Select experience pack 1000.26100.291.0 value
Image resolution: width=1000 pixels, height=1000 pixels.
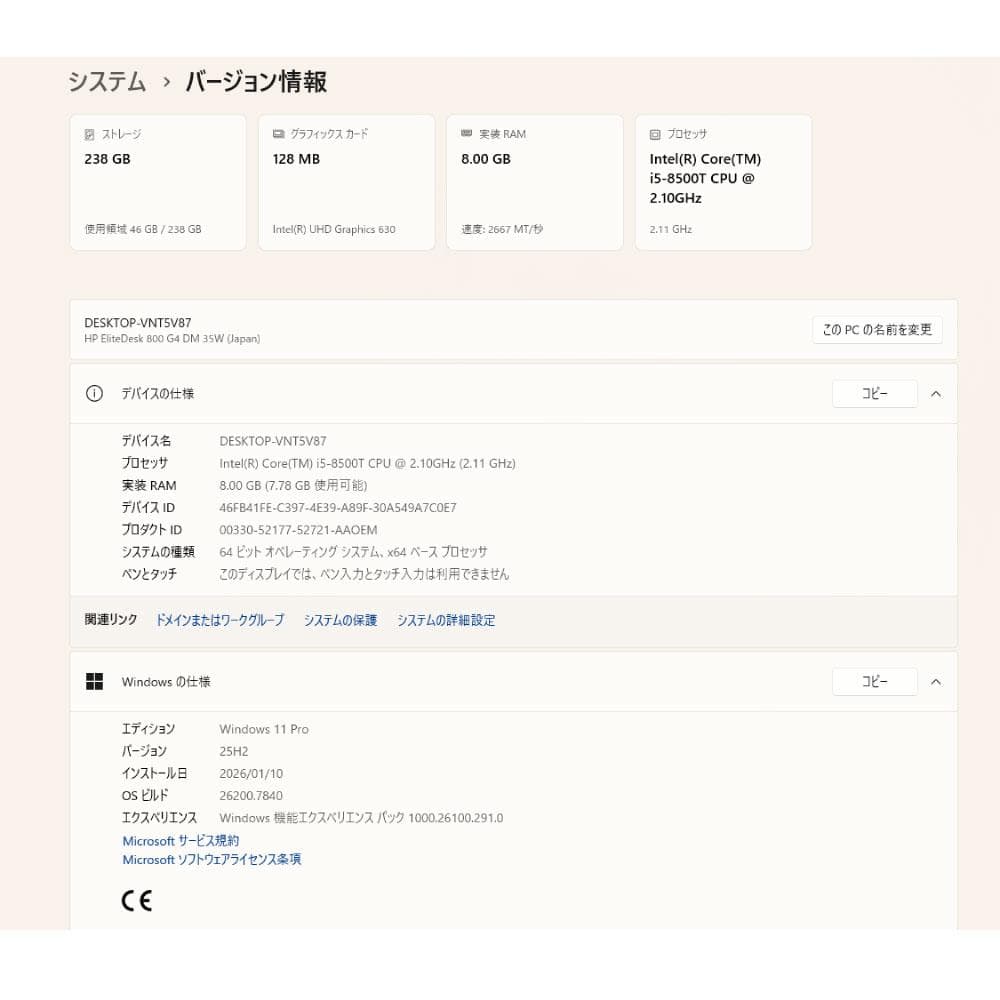point(361,818)
